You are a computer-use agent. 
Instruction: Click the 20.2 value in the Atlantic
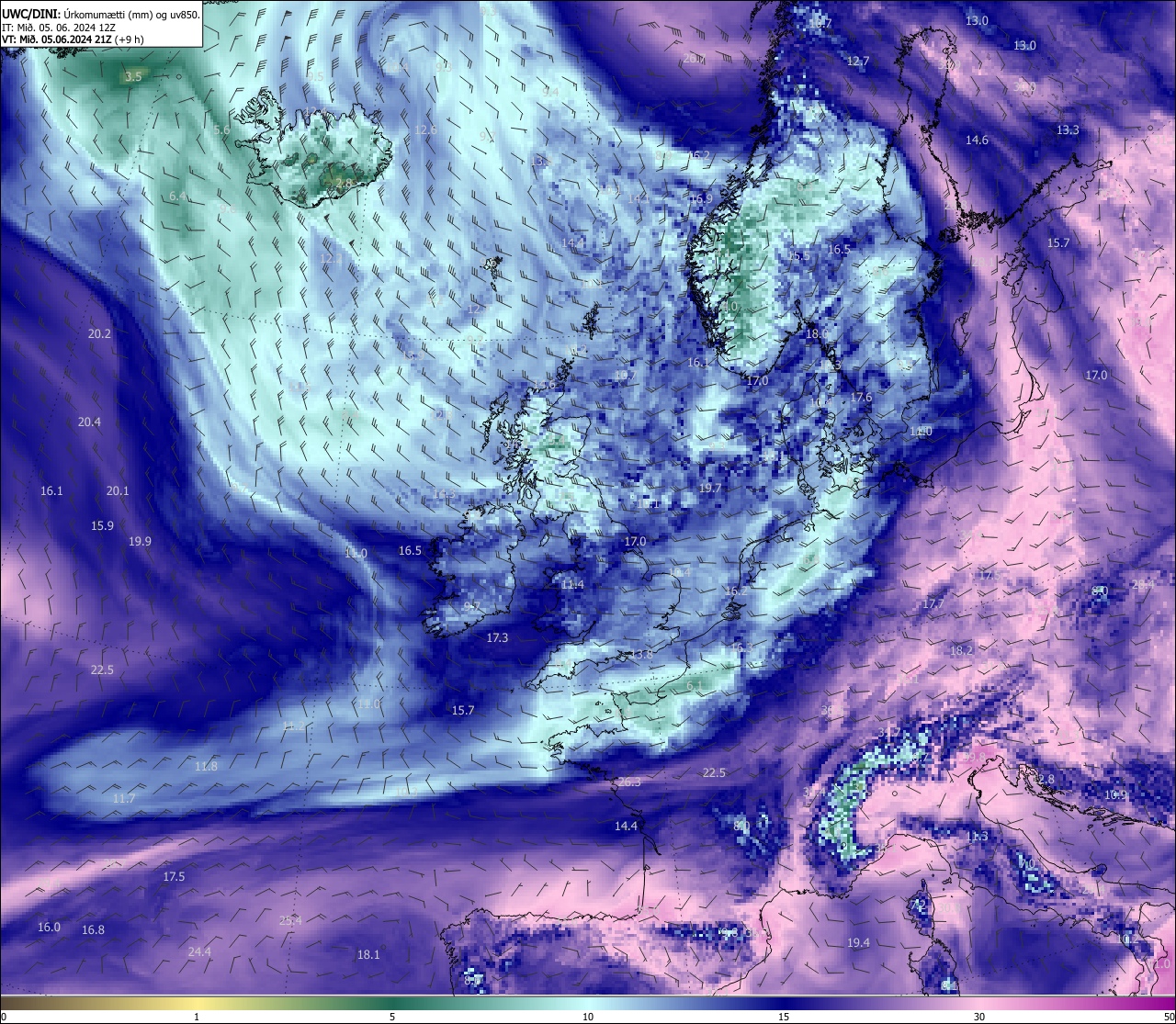click(99, 333)
